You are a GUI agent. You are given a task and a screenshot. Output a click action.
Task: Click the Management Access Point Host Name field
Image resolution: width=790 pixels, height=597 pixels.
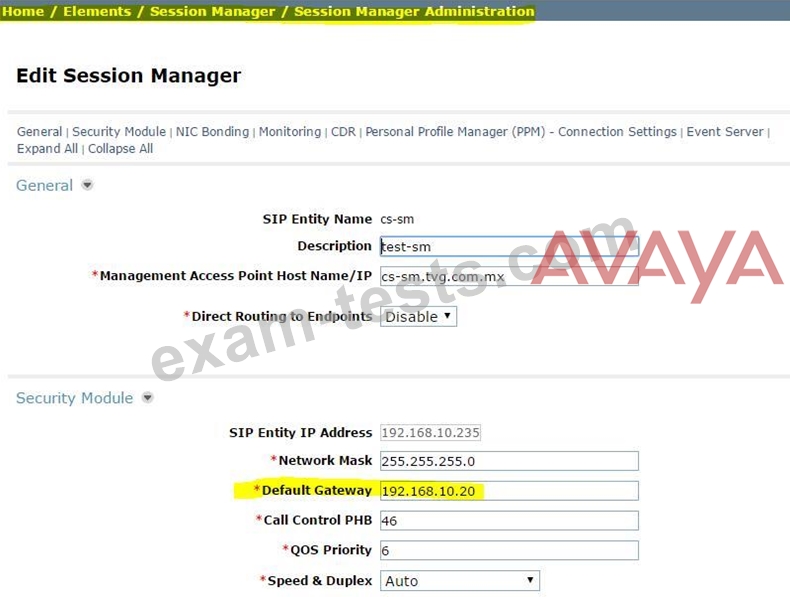pos(509,276)
